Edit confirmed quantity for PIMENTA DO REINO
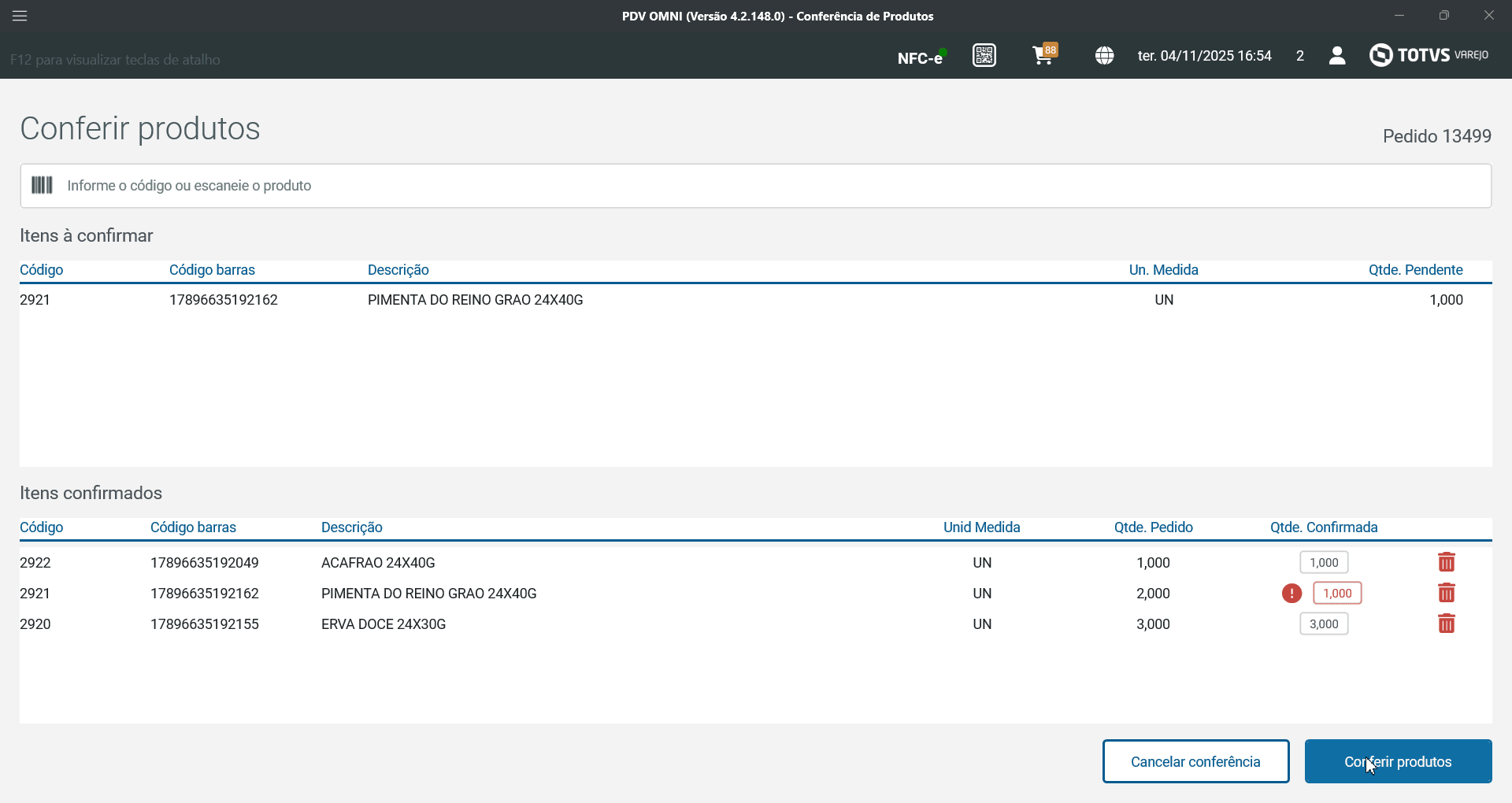 [1337, 593]
